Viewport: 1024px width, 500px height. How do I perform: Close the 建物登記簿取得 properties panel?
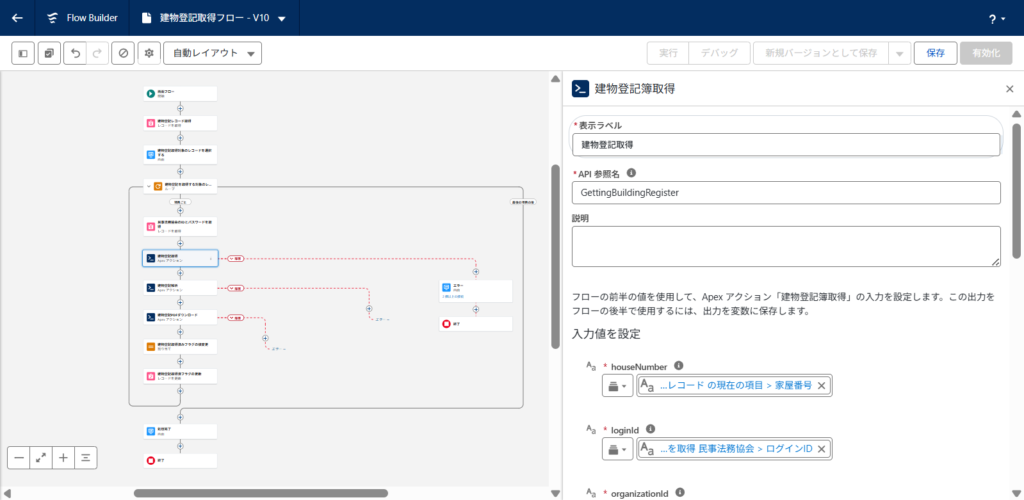[1010, 89]
